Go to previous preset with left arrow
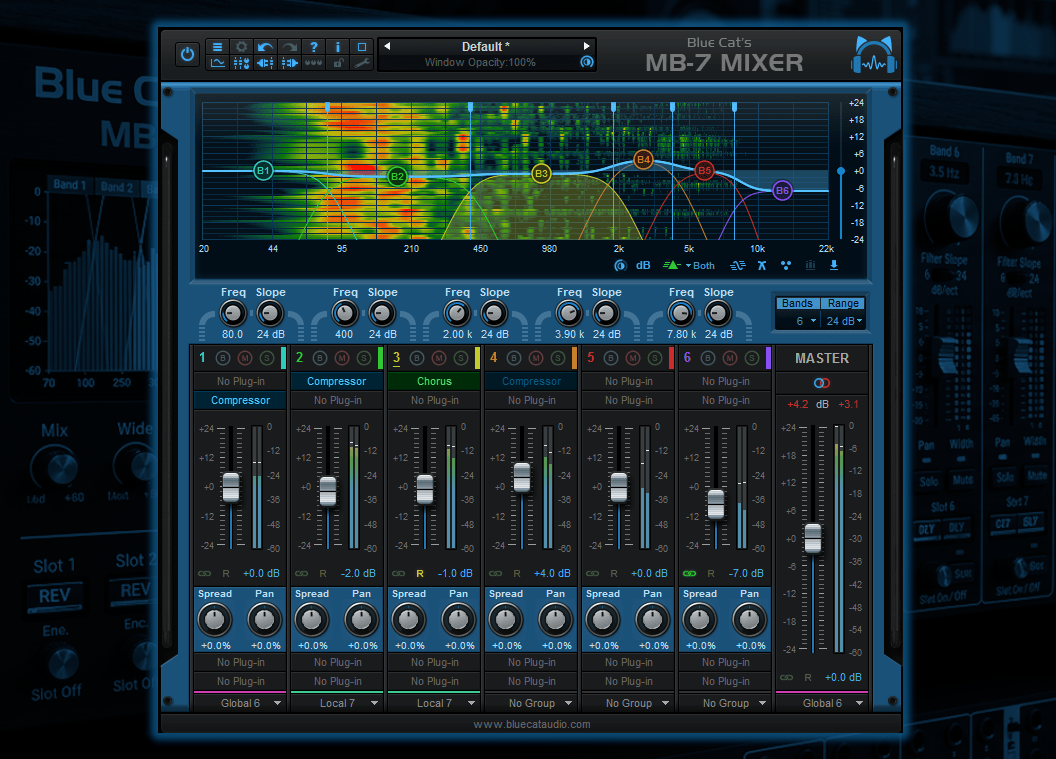The height and width of the screenshot is (759, 1056). [387, 46]
